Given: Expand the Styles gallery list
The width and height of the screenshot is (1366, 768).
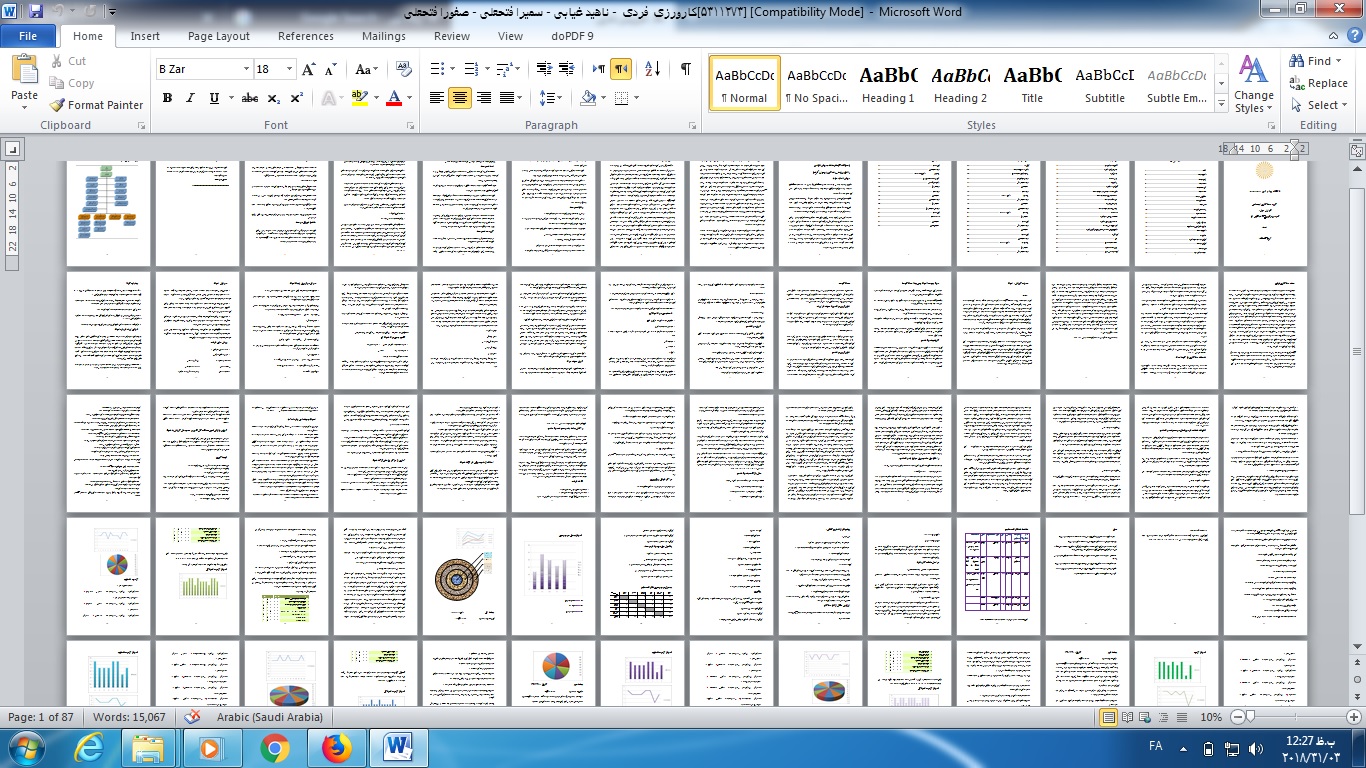Looking at the screenshot, I should pos(1221,103).
